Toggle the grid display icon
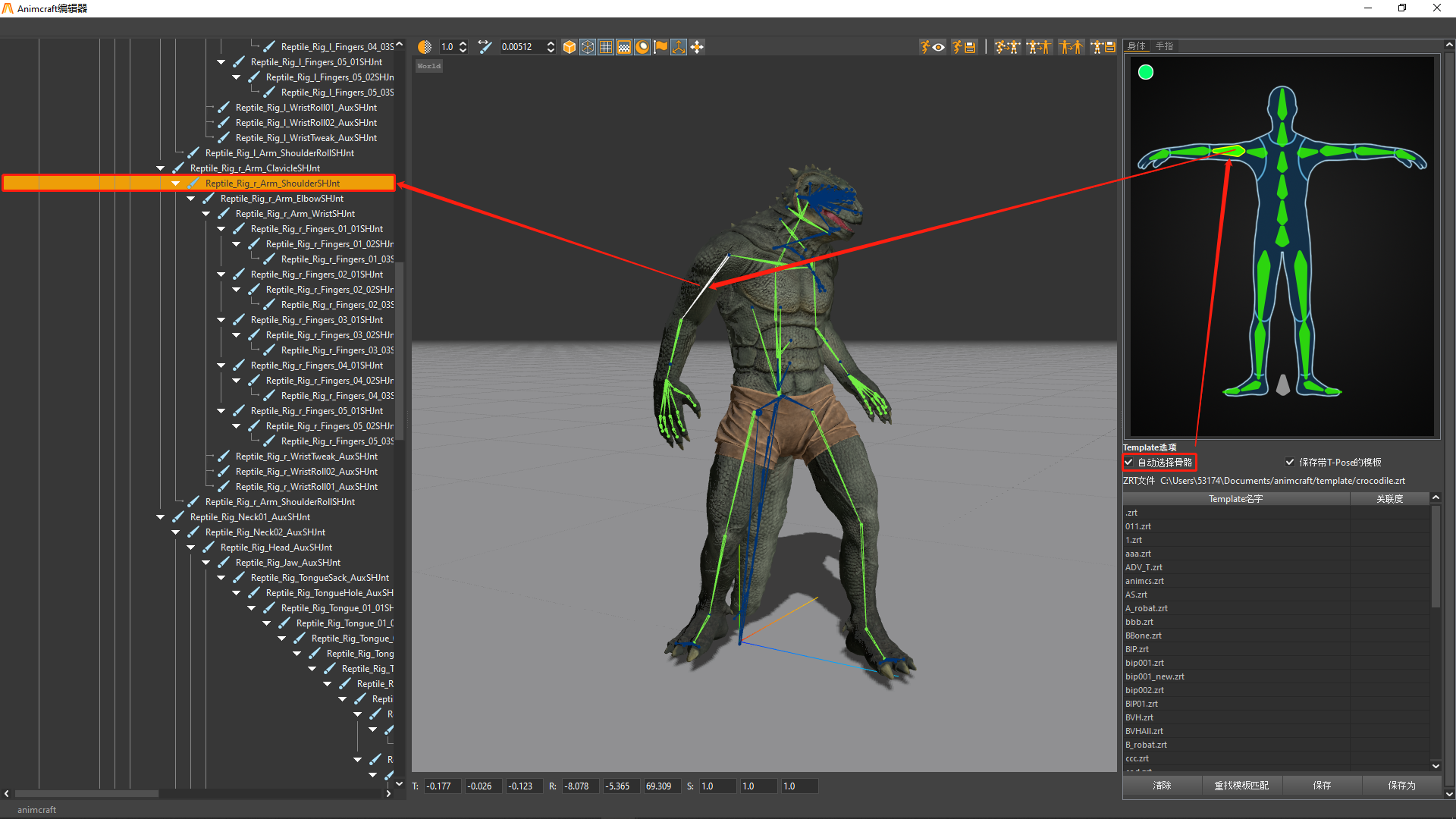Screen dimensions: 1456x819 click(606, 47)
